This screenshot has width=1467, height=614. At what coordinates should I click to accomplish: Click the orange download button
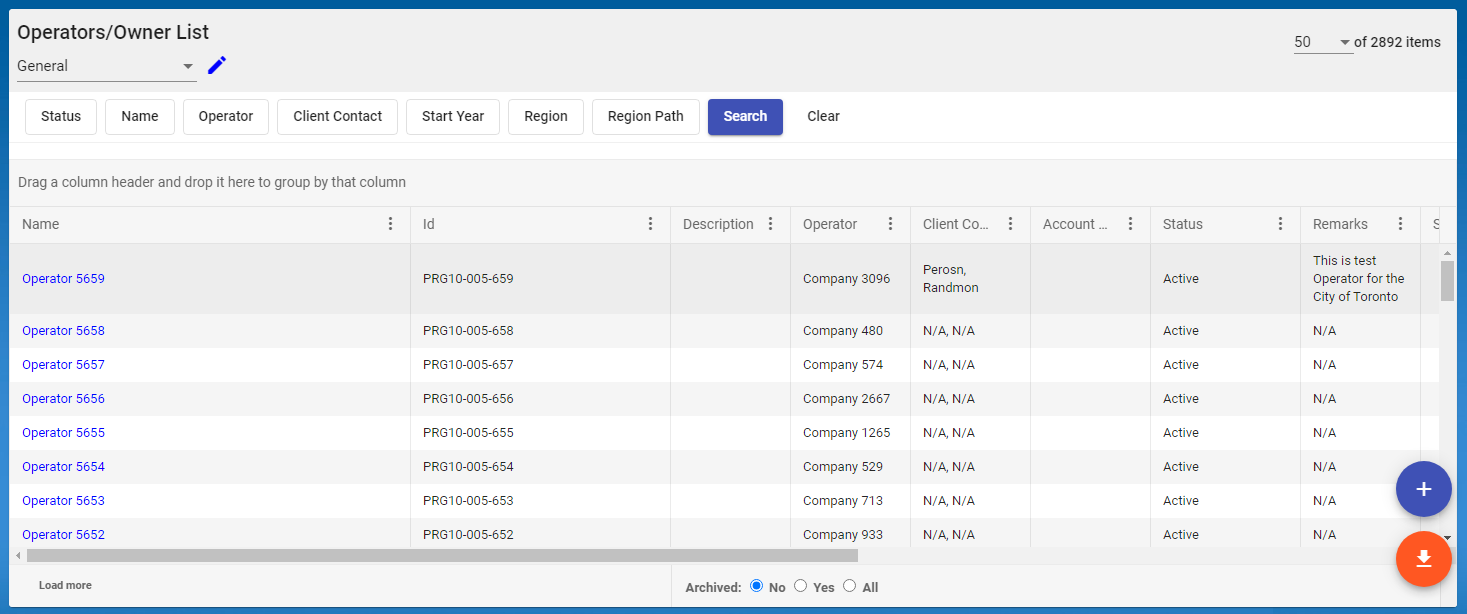click(x=1423, y=558)
